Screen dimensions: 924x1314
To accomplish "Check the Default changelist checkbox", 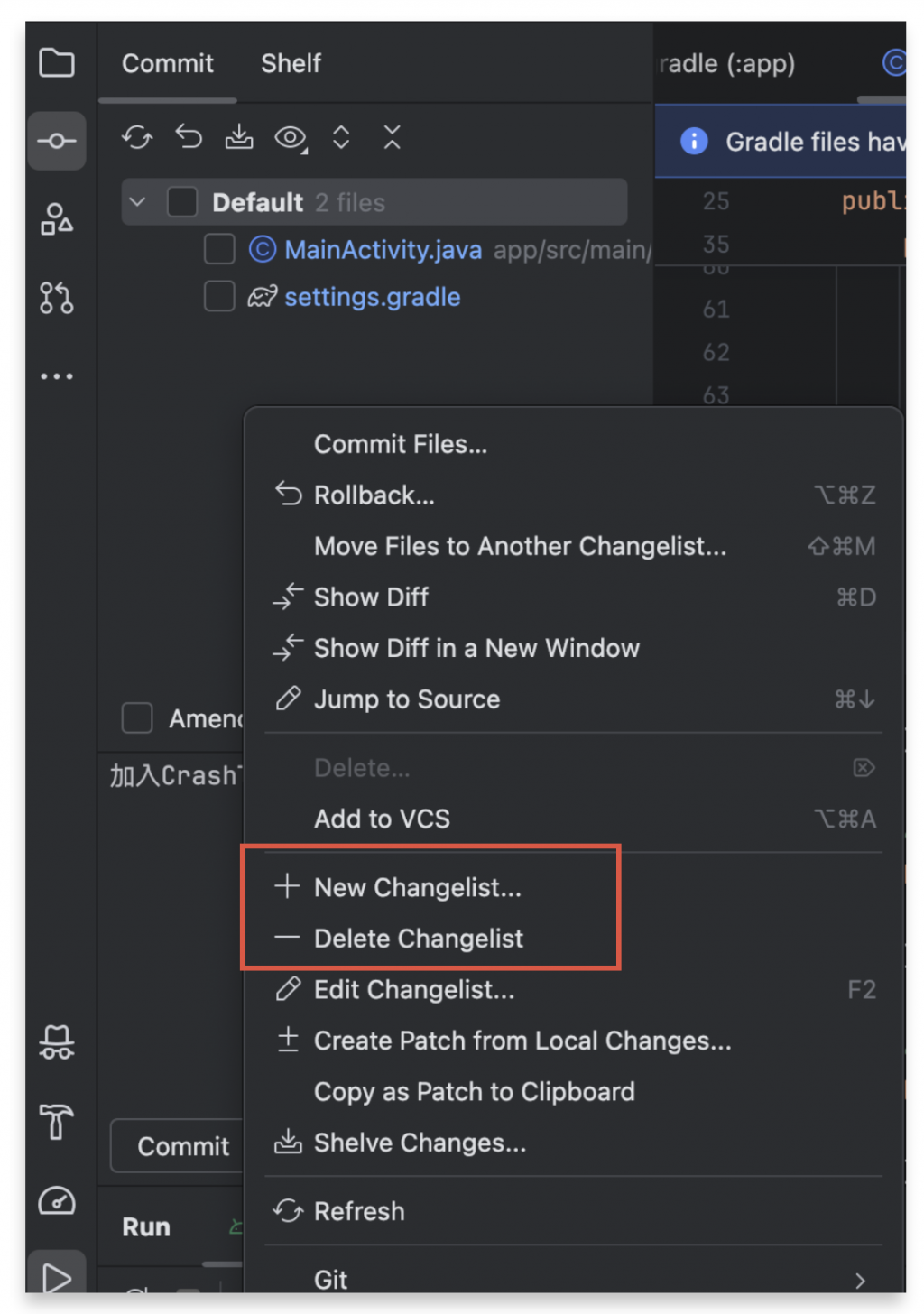I will point(182,202).
